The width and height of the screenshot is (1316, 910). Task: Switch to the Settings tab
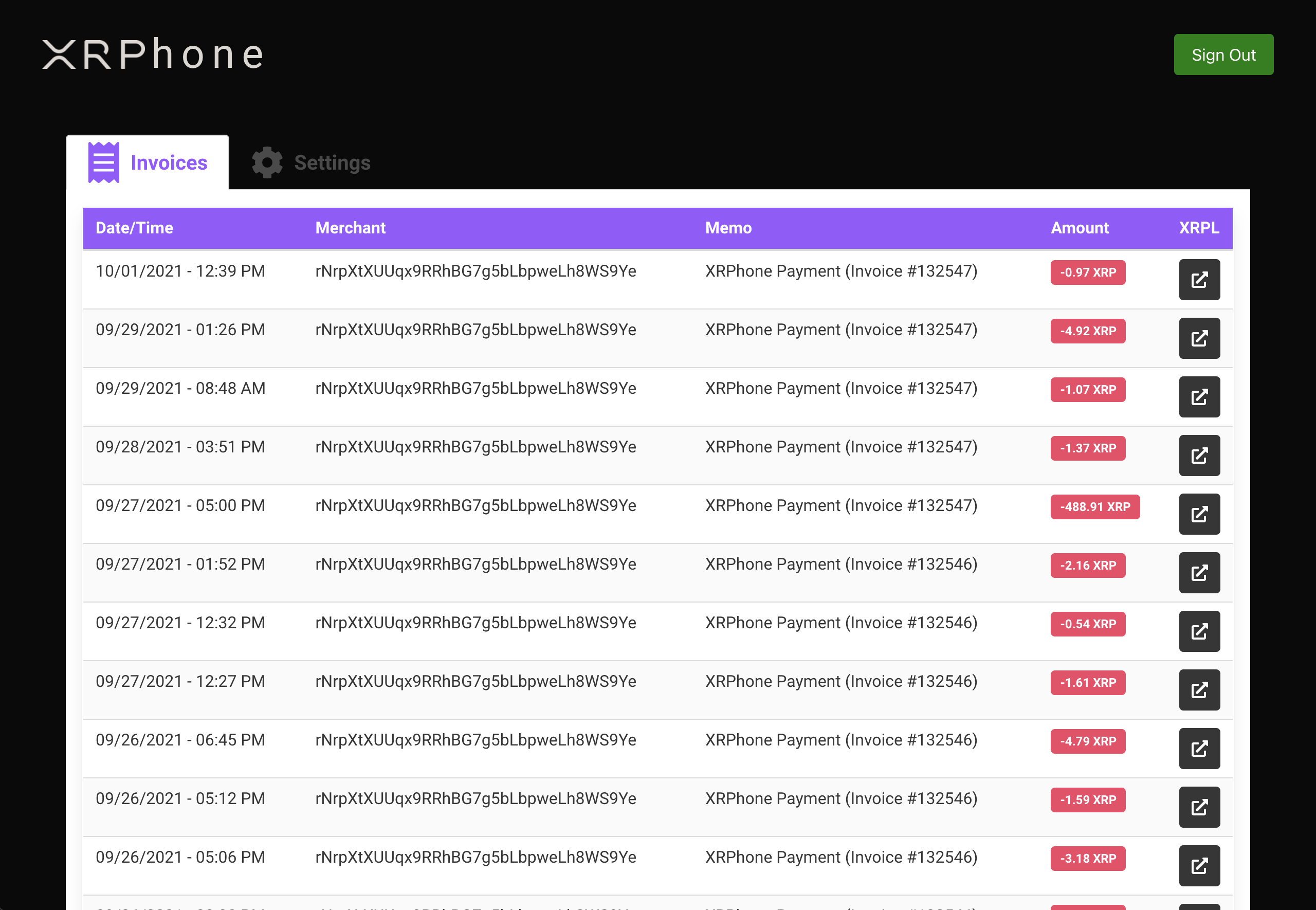click(332, 163)
